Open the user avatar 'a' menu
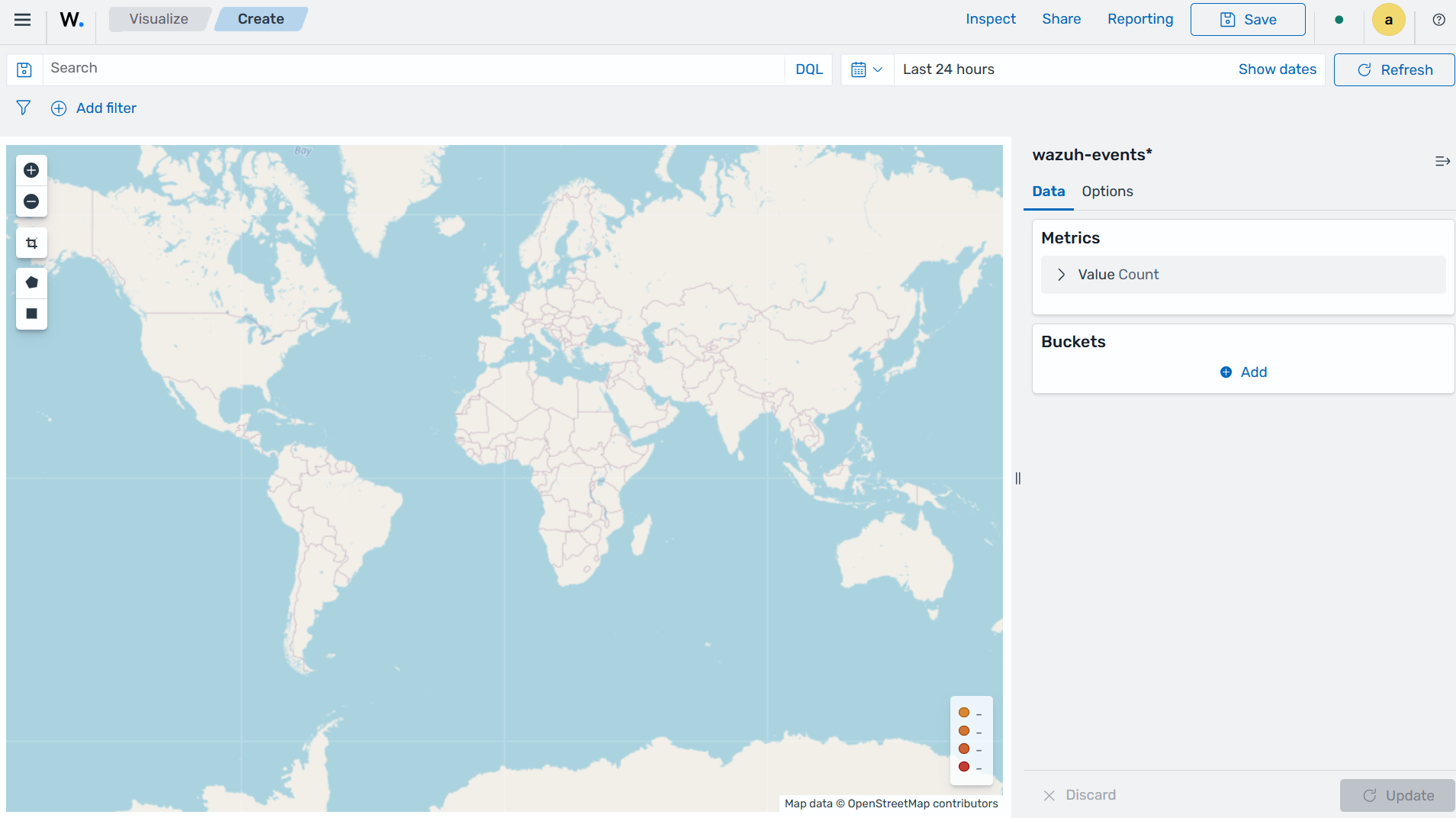Screen dimensions: 1456x818 pyautogui.click(x=1388, y=20)
